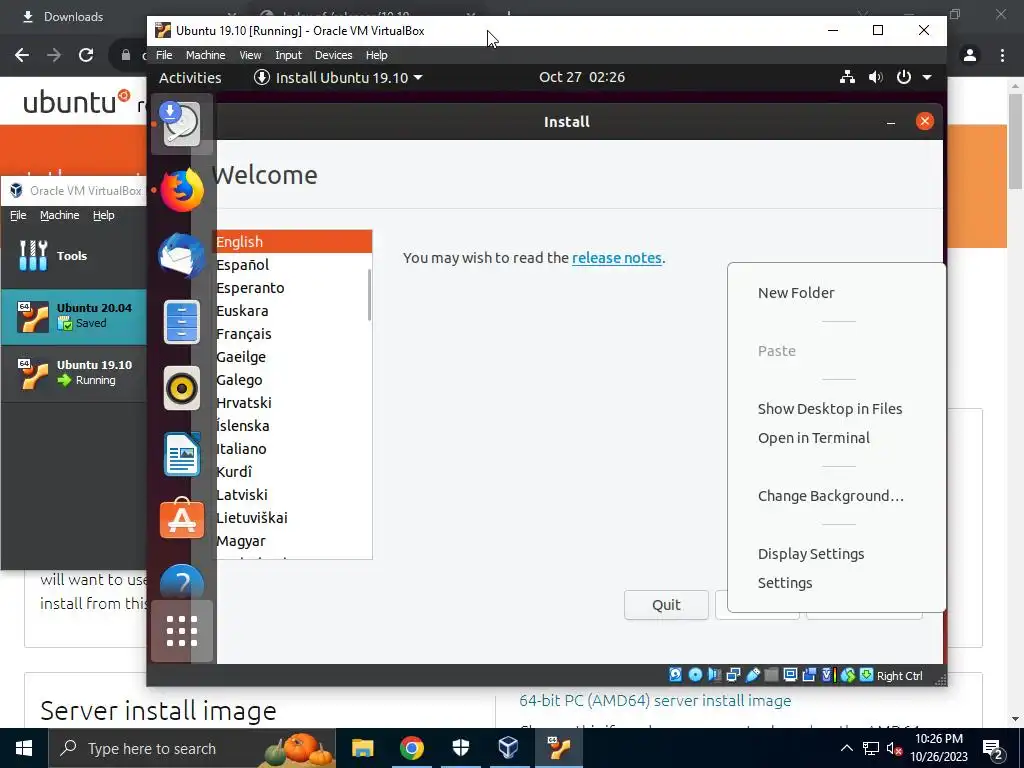Open the release notes link
Viewport: 1024px width, 768px height.
click(x=616, y=257)
